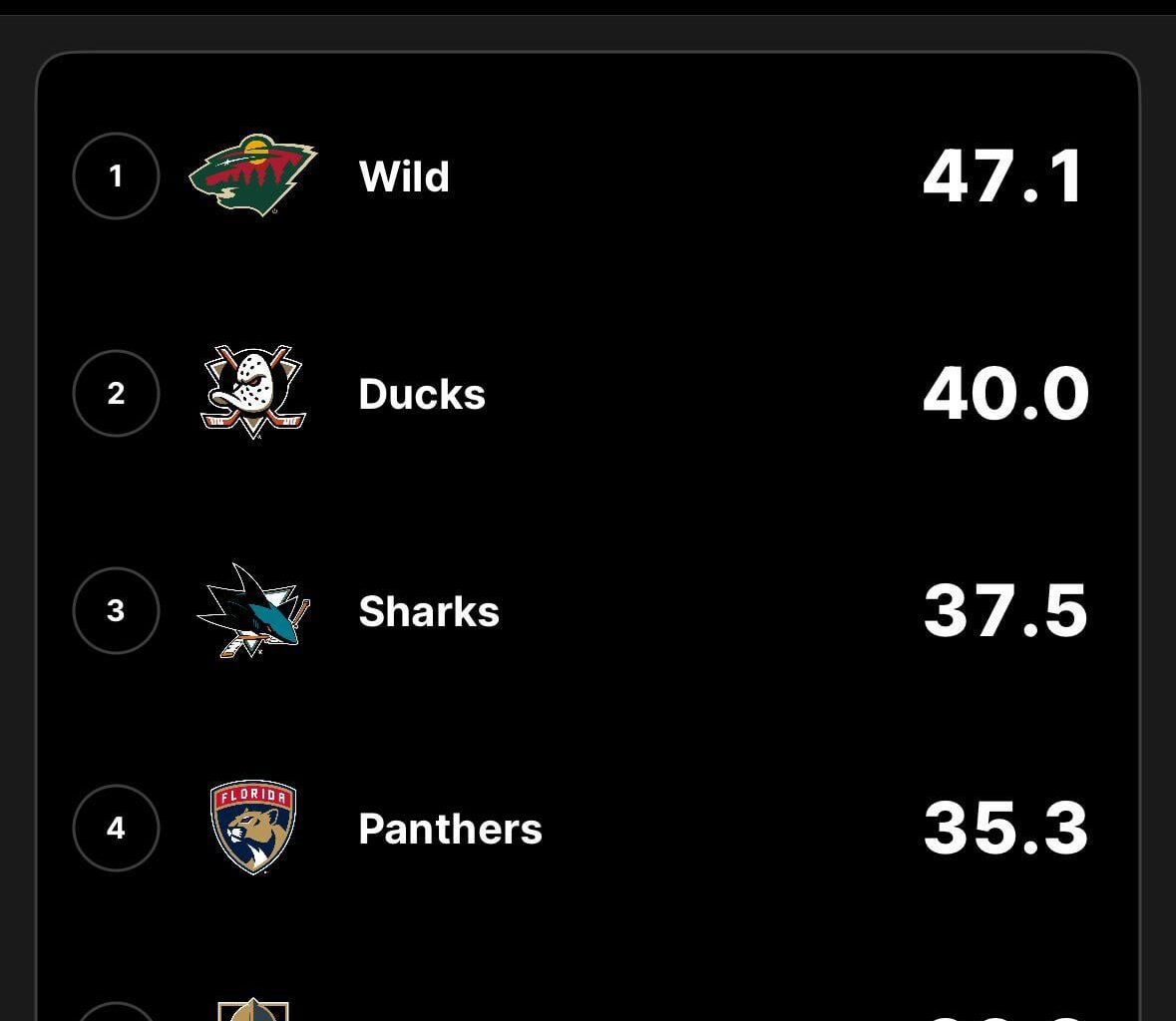The width and height of the screenshot is (1176, 1021).
Task: Click the circled rank number 1
Action: [x=116, y=175]
